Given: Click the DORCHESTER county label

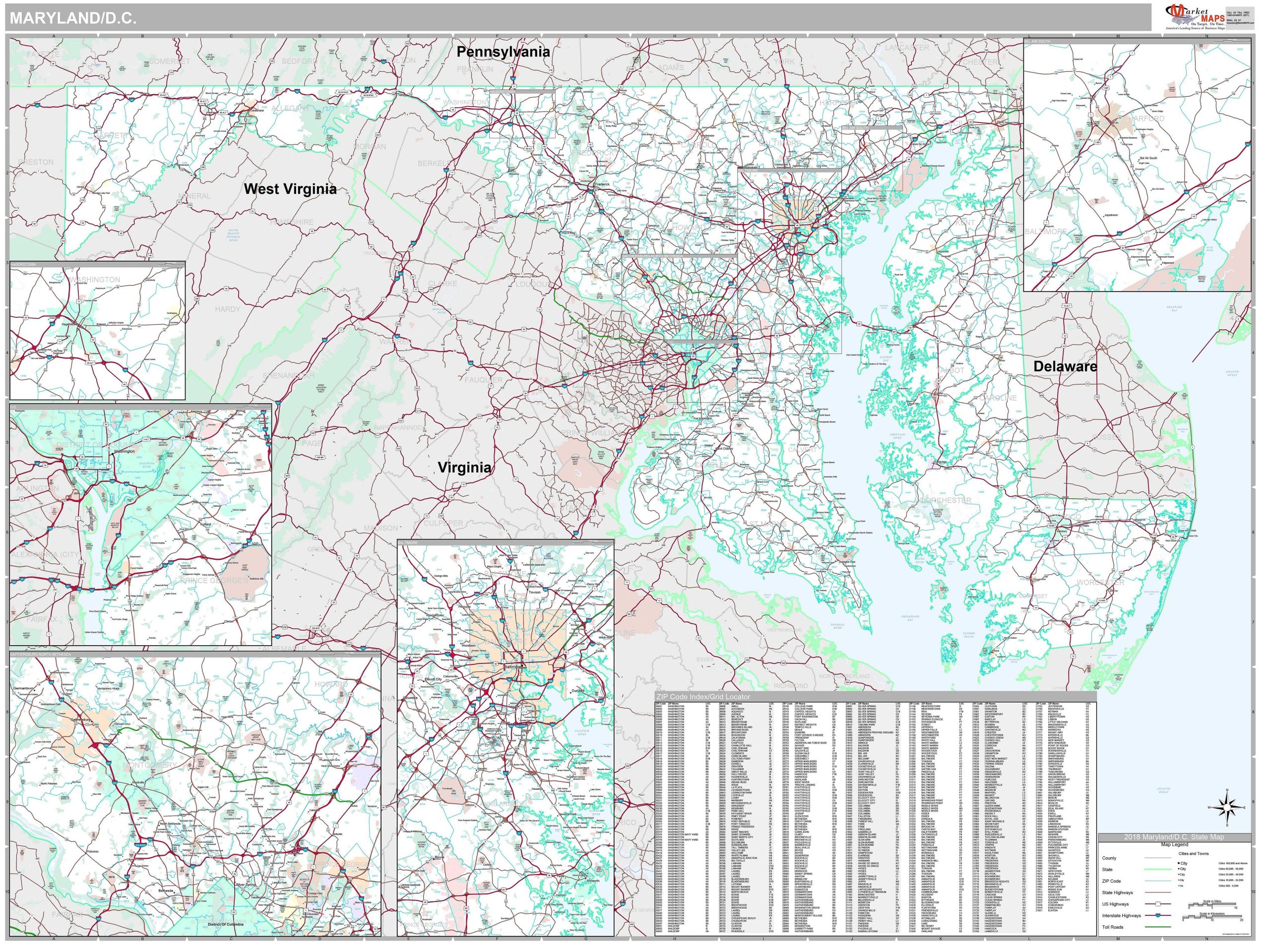Looking at the screenshot, I should tap(945, 500).
